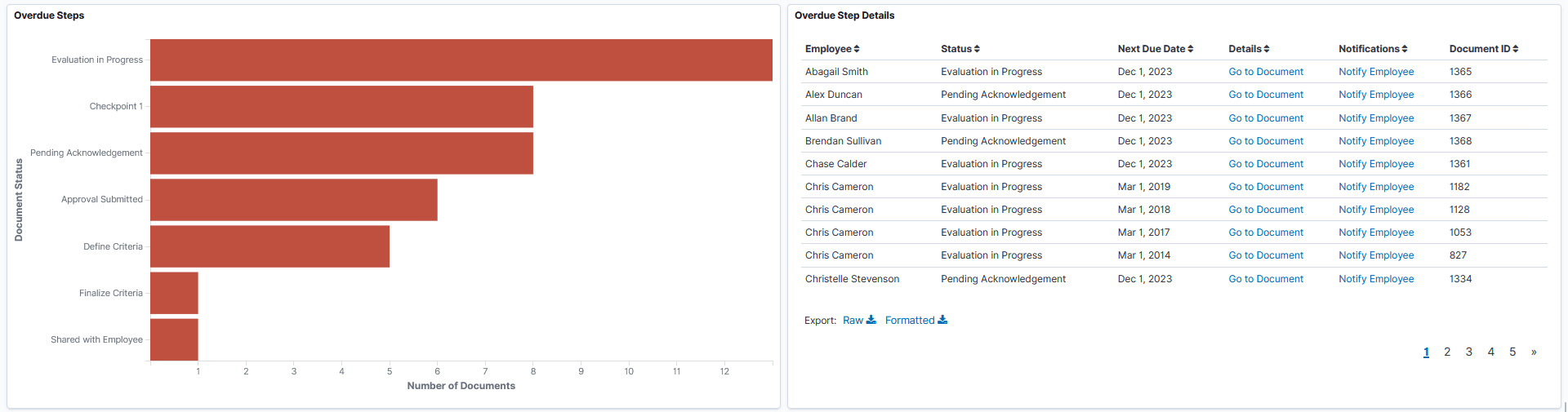Notify Employee Christelle Stevenson
Screen dimensions: 1568x412
pos(1376,279)
